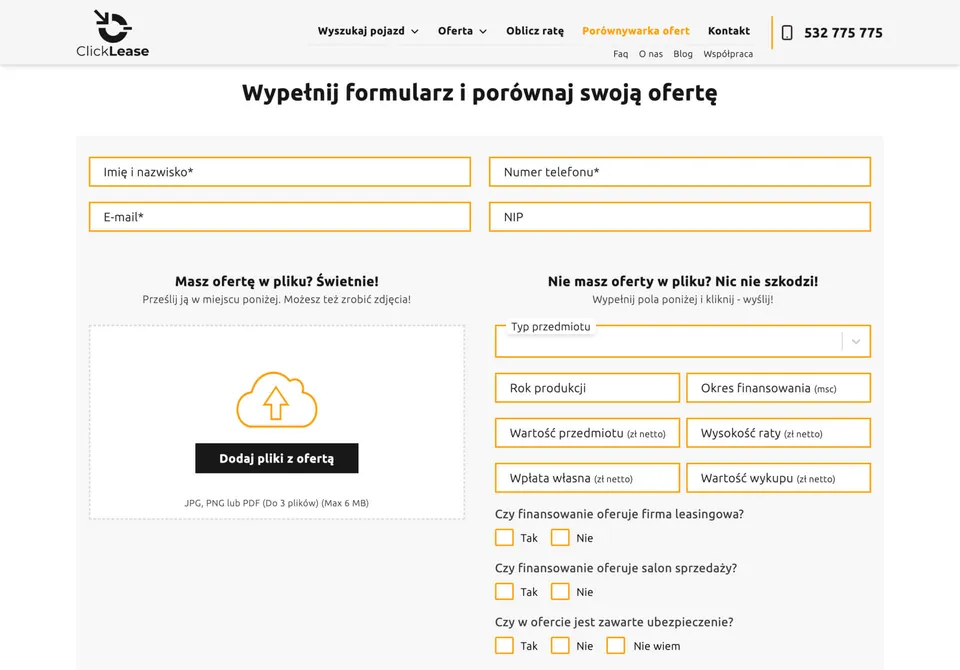Click into the NIP input field
Image resolution: width=960 pixels, height=670 pixels.
[x=679, y=217]
